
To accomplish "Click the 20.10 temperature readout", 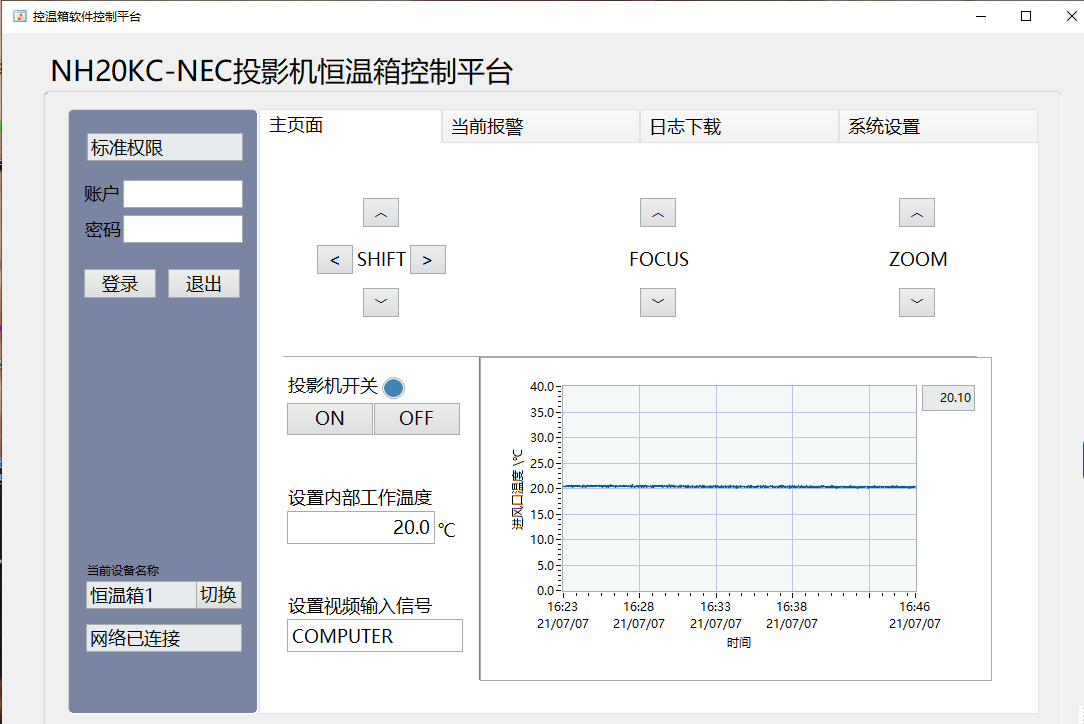I will point(948,398).
